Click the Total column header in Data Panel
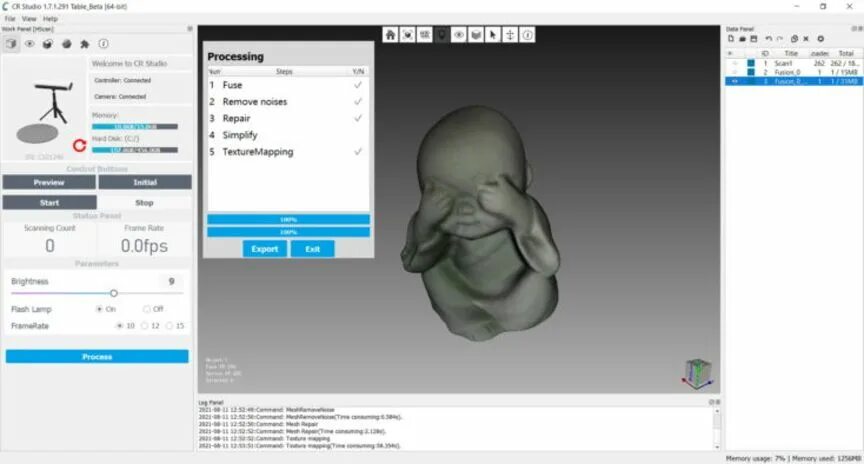 tap(846, 53)
